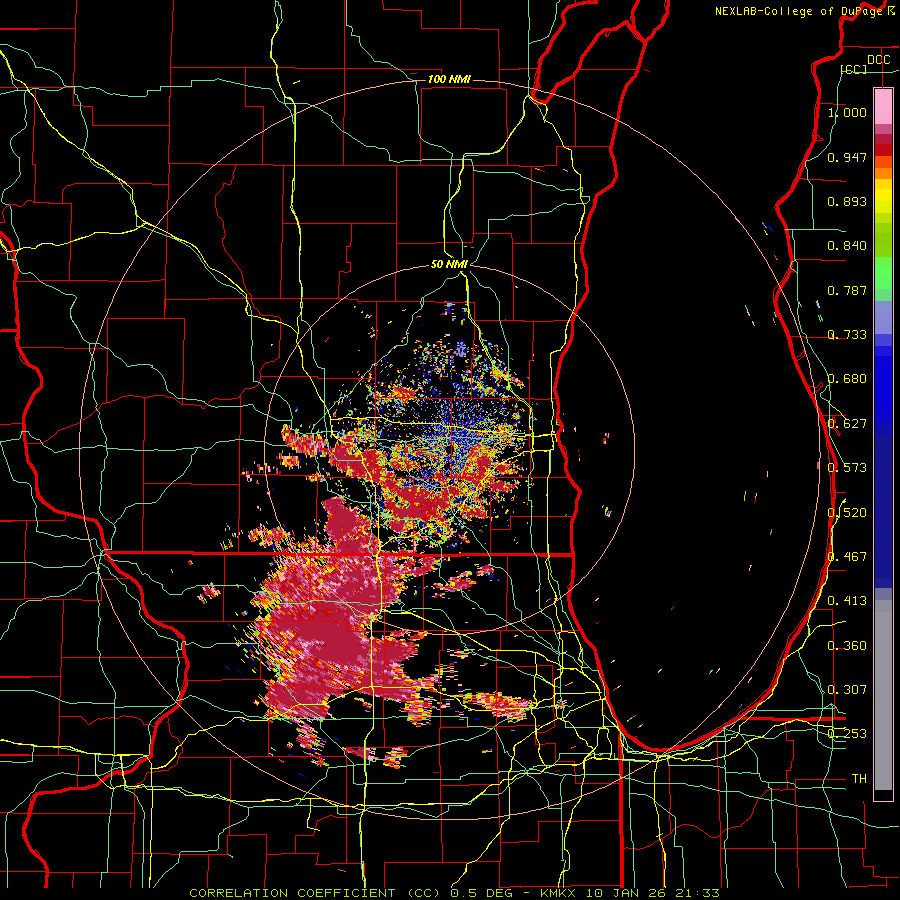
Task: Click the TH label at the scale bottom
Action: pyautogui.click(x=859, y=779)
